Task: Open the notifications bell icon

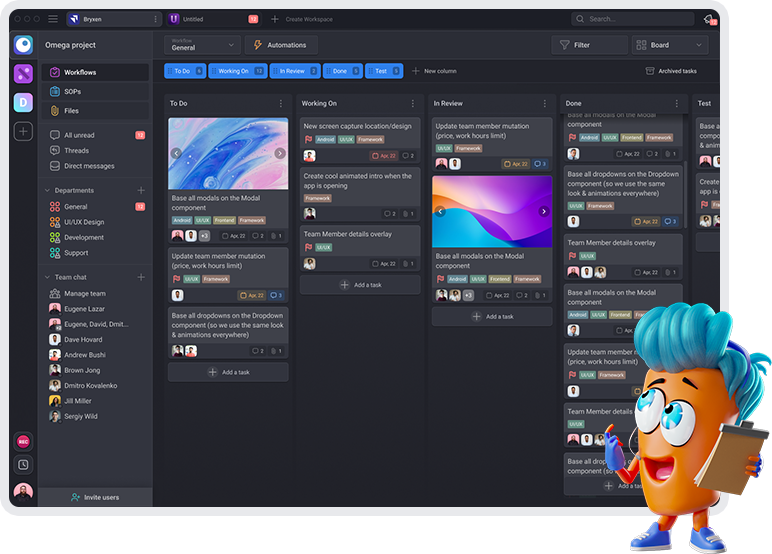Action: coord(709,19)
